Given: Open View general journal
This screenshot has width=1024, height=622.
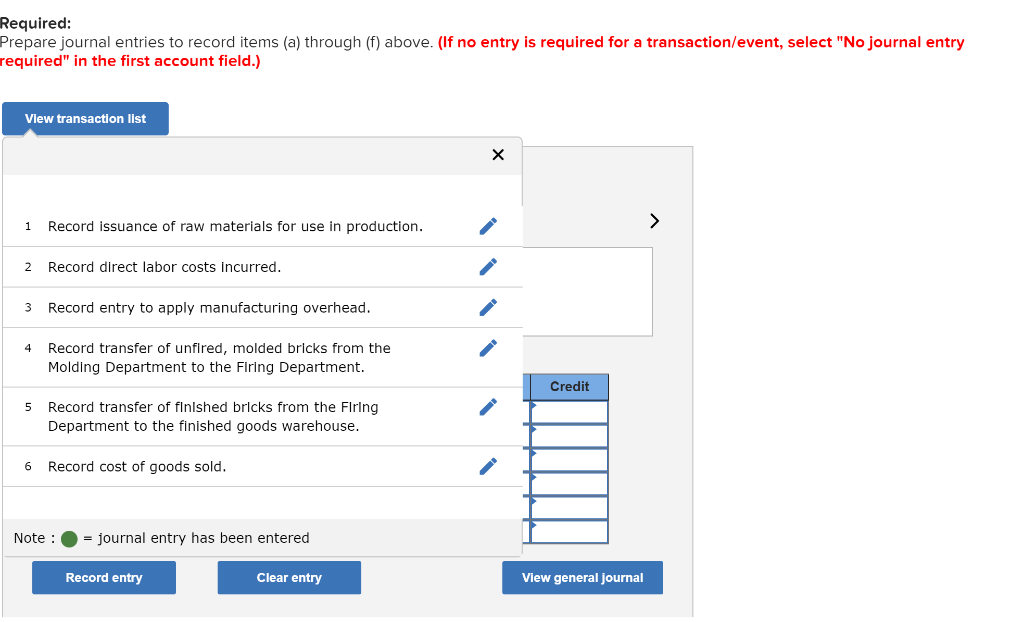Looking at the screenshot, I should (583, 578).
